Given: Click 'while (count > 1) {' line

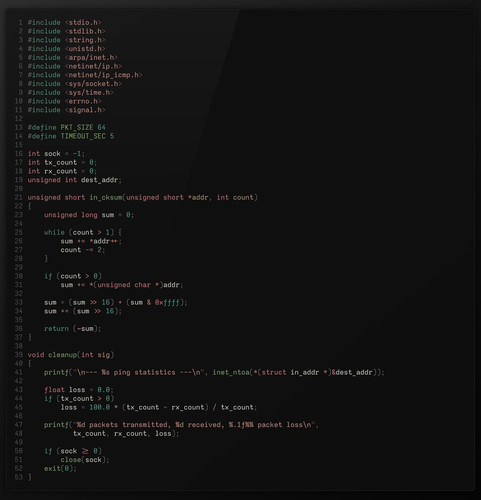Looking at the screenshot, I should coord(83,232).
